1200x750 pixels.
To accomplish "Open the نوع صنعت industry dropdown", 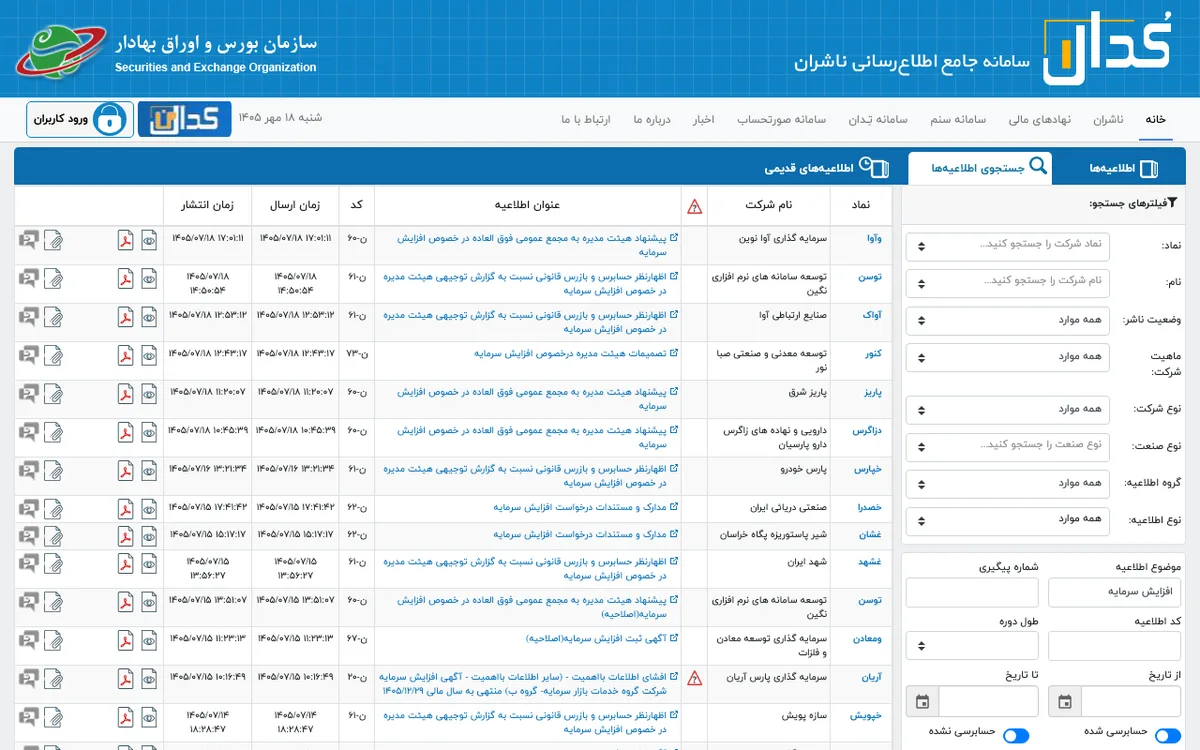I will [1008, 447].
